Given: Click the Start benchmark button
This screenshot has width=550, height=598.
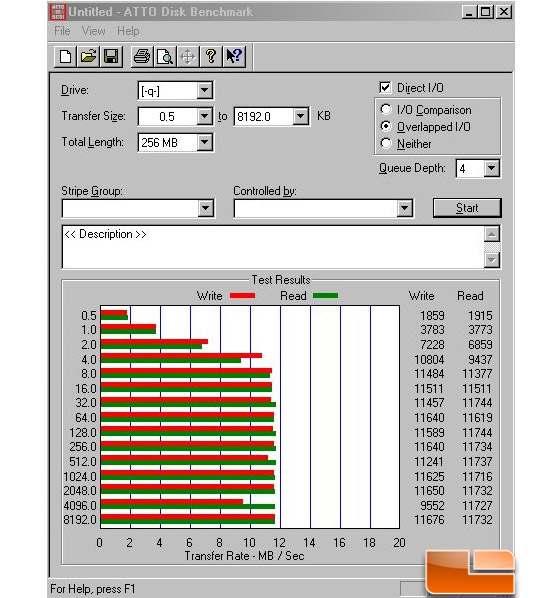Looking at the screenshot, I should tap(467, 208).
